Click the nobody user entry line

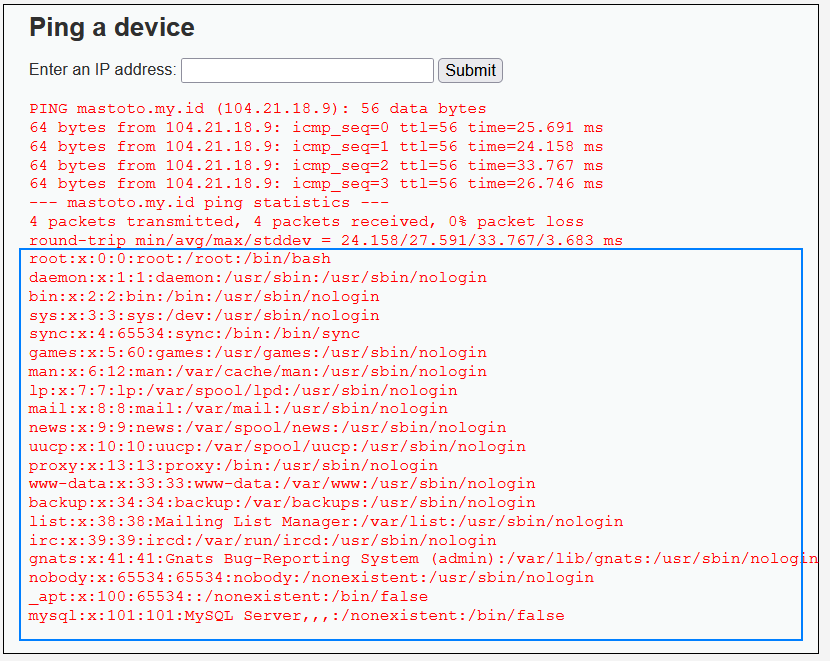click(311, 578)
